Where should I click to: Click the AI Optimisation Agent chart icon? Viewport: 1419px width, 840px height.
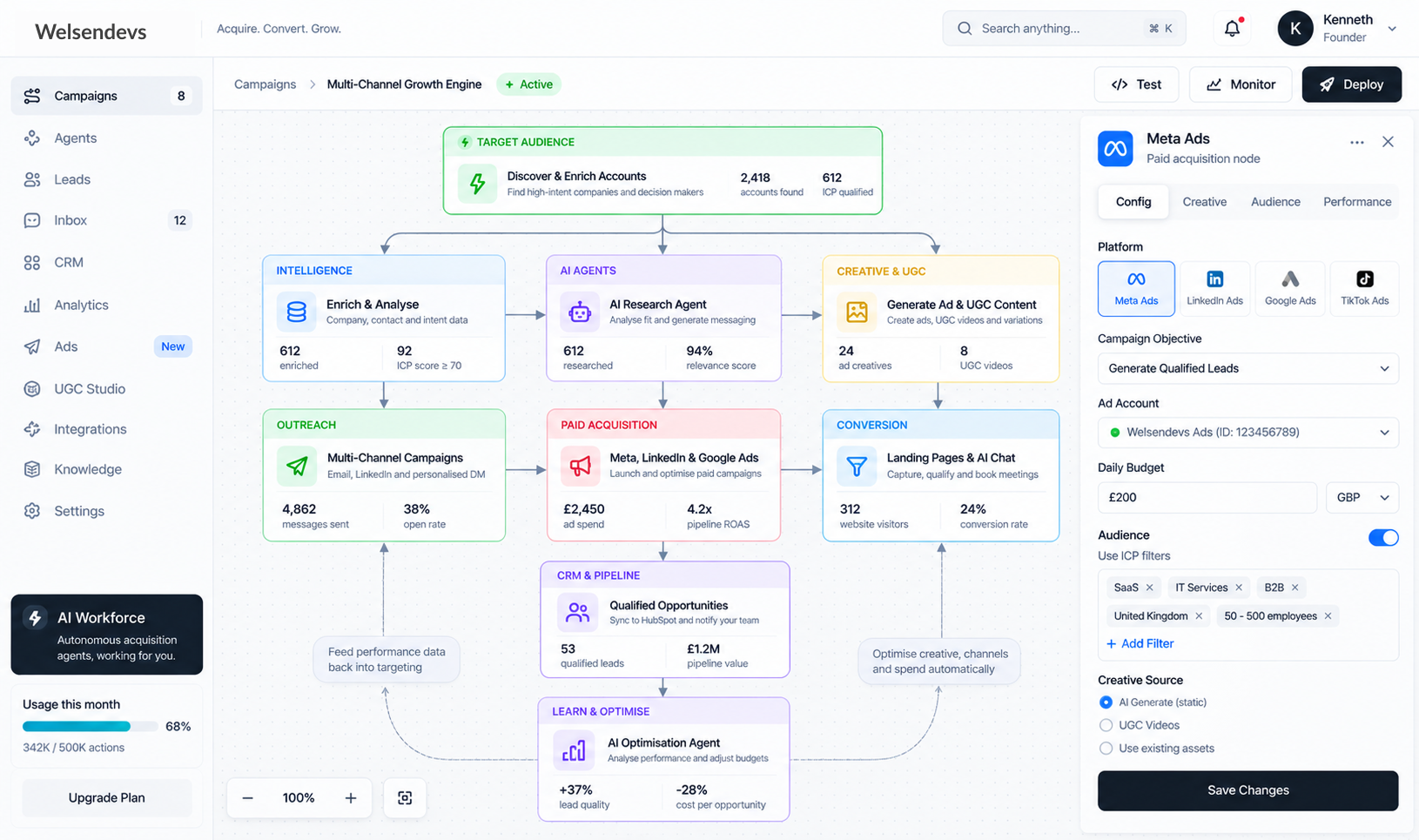coord(574,750)
